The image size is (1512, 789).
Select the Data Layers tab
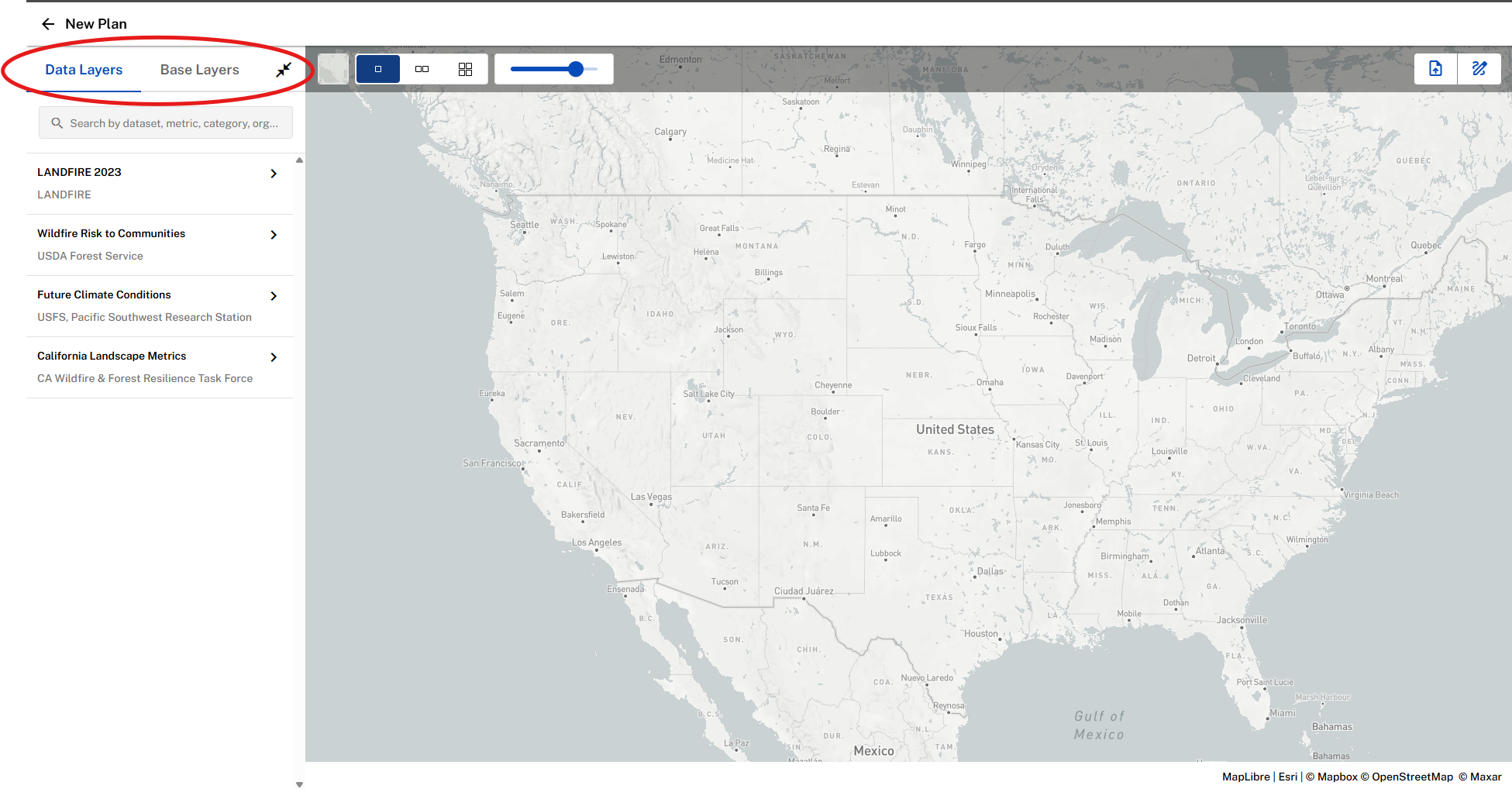[x=84, y=69]
